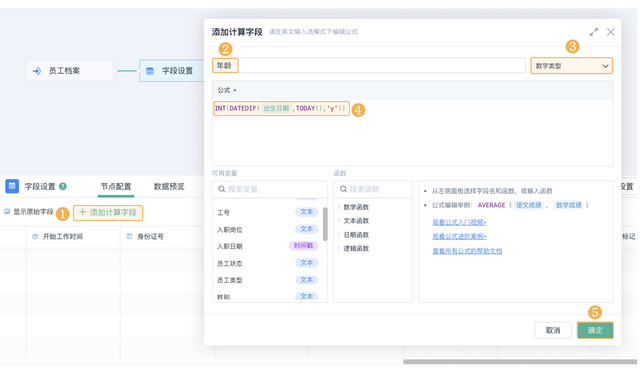Image resolution: width=640 pixels, height=382 pixels.
Task: Click the variable list vertical scrollbar
Action: tap(325, 224)
